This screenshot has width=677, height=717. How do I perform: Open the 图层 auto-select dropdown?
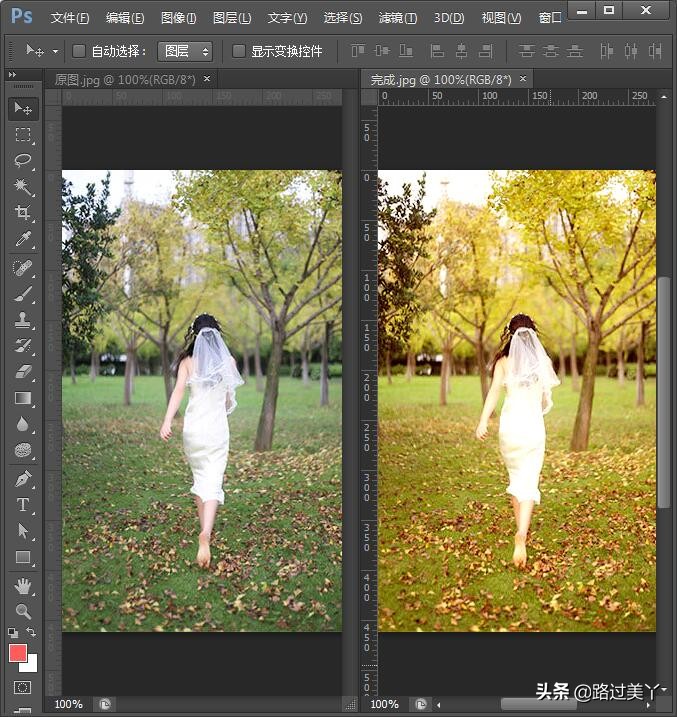(185, 51)
